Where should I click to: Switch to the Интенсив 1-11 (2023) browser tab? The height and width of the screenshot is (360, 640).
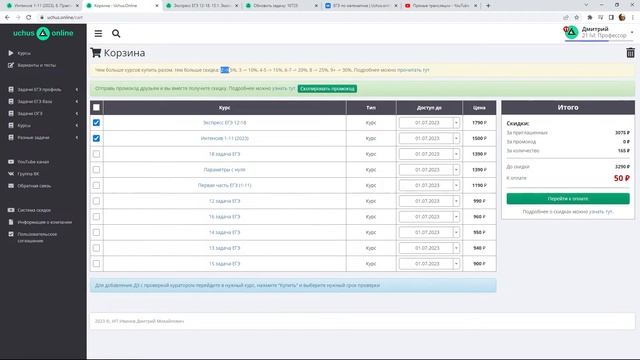[42, 6]
